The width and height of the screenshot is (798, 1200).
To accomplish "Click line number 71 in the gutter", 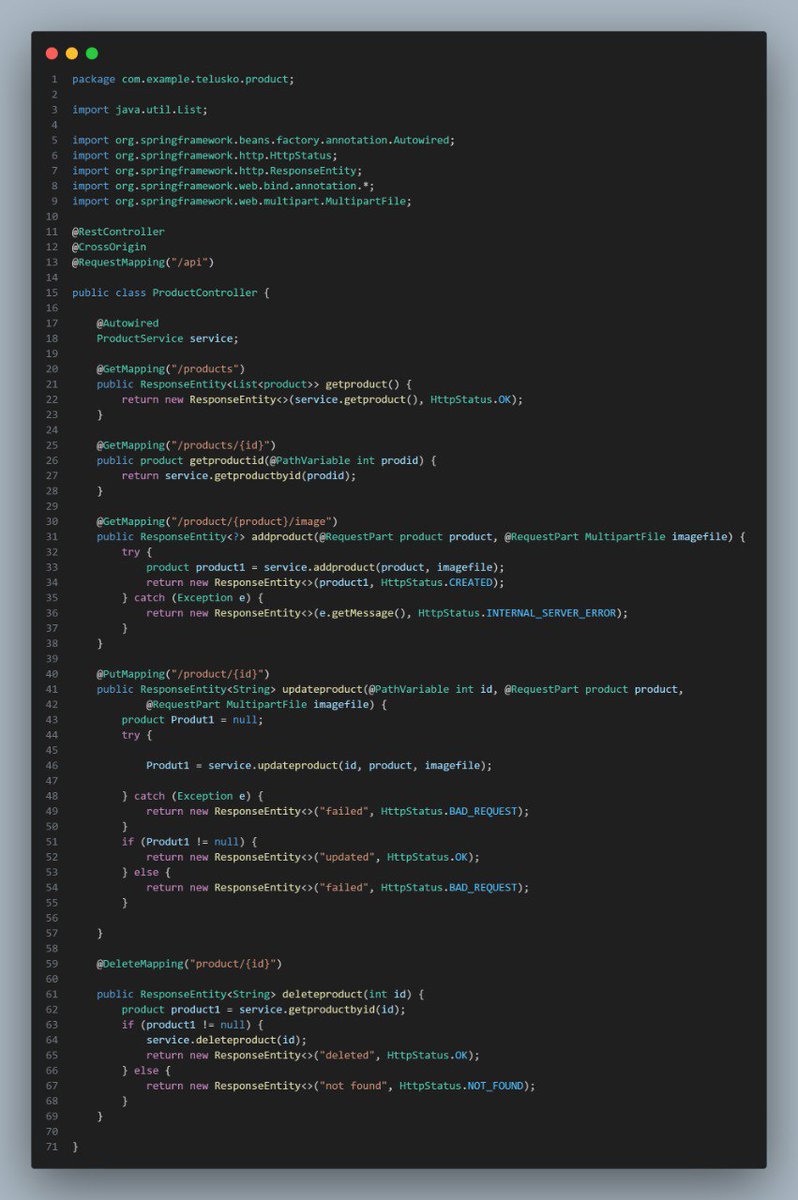I will [x=51, y=1147].
